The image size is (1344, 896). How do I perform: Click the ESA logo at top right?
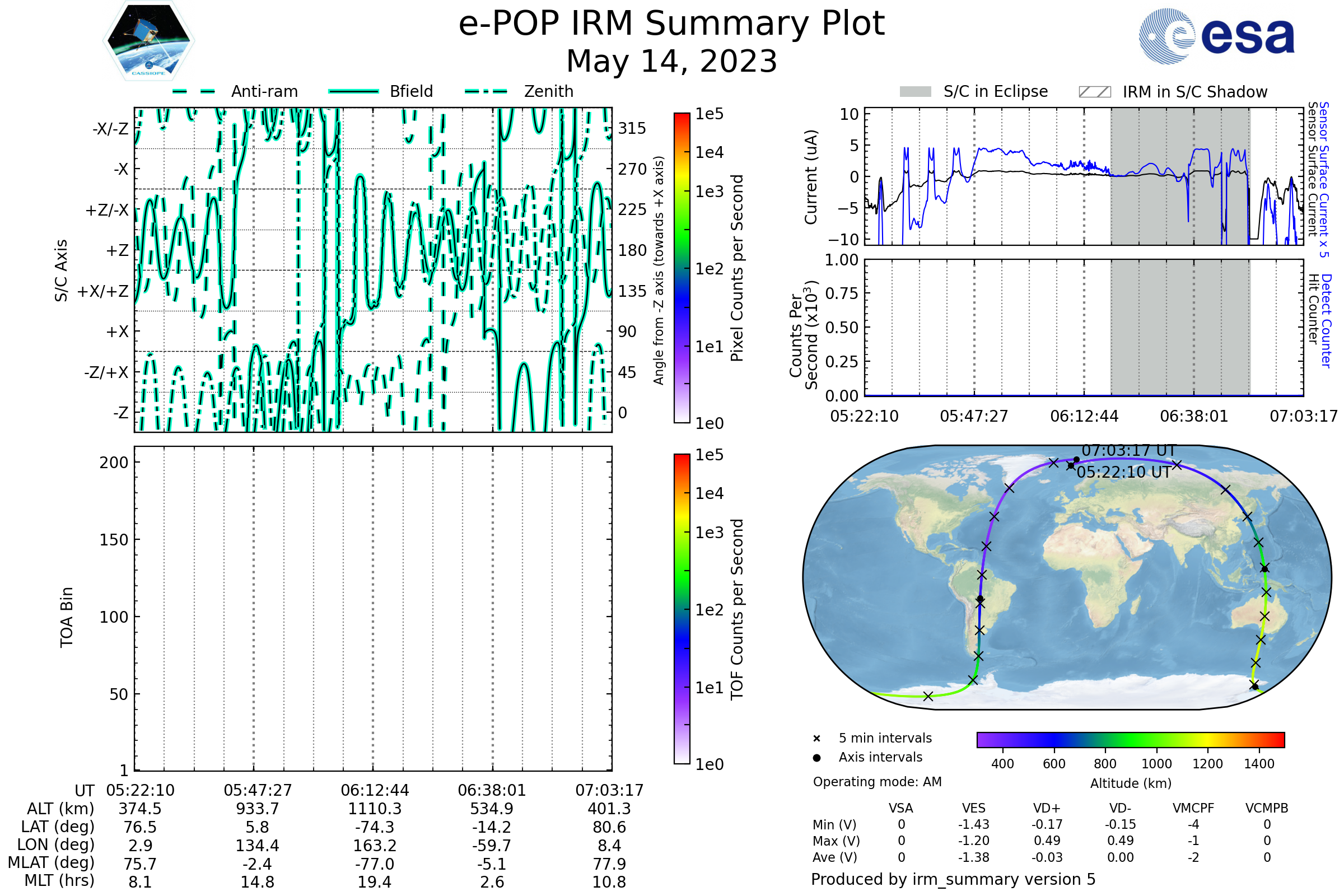click(x=1216, y=36)
